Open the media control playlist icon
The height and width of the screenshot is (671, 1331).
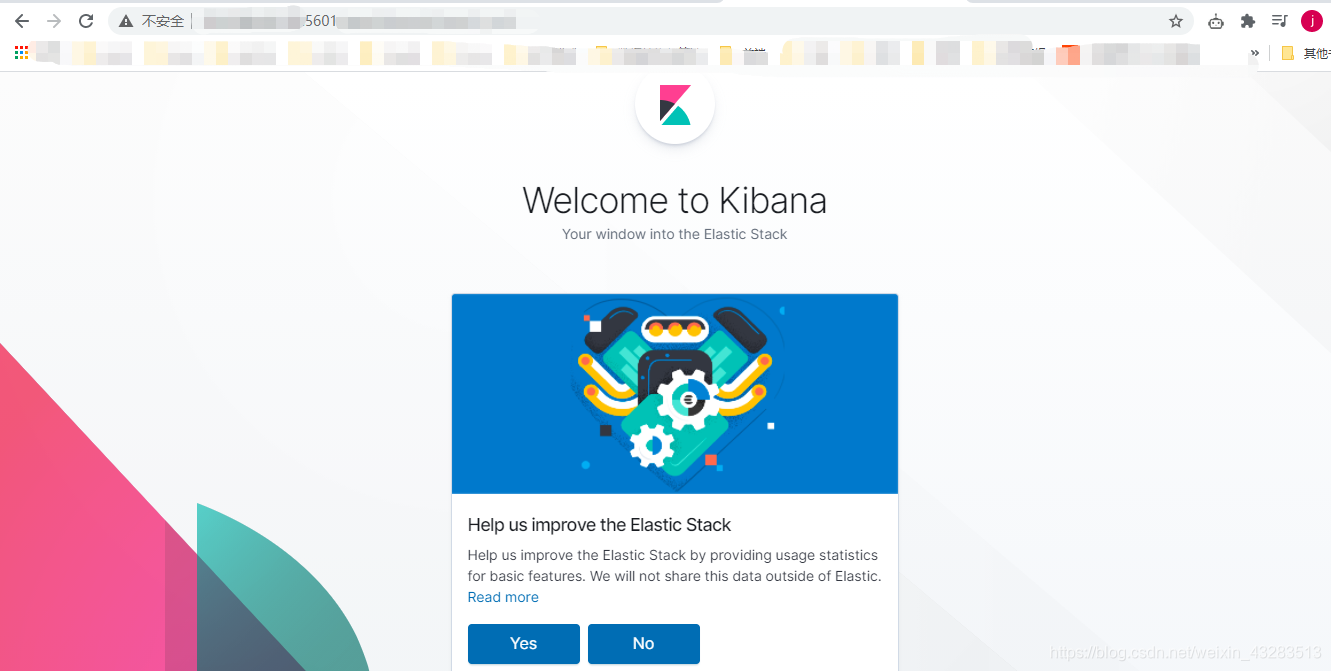click(1279, 21)
